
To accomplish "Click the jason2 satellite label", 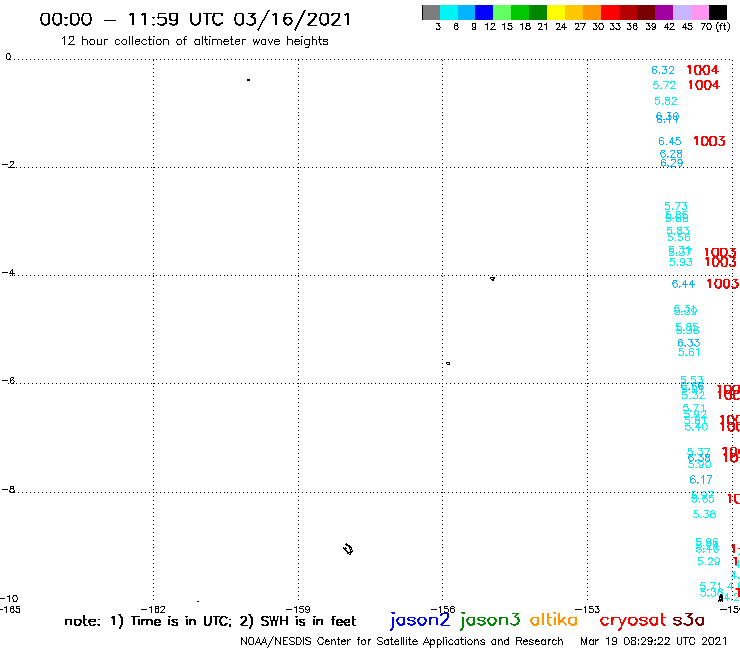I will pyautogui.click(x=420, y=621).
